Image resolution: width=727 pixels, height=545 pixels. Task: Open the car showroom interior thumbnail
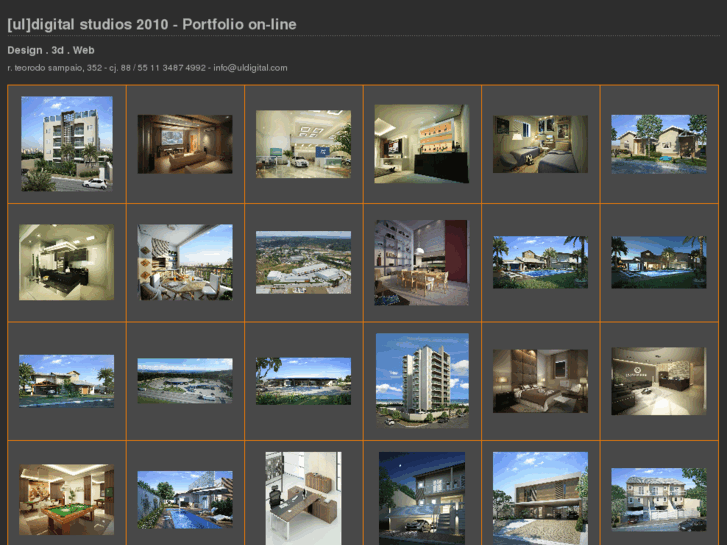point(303,144)
